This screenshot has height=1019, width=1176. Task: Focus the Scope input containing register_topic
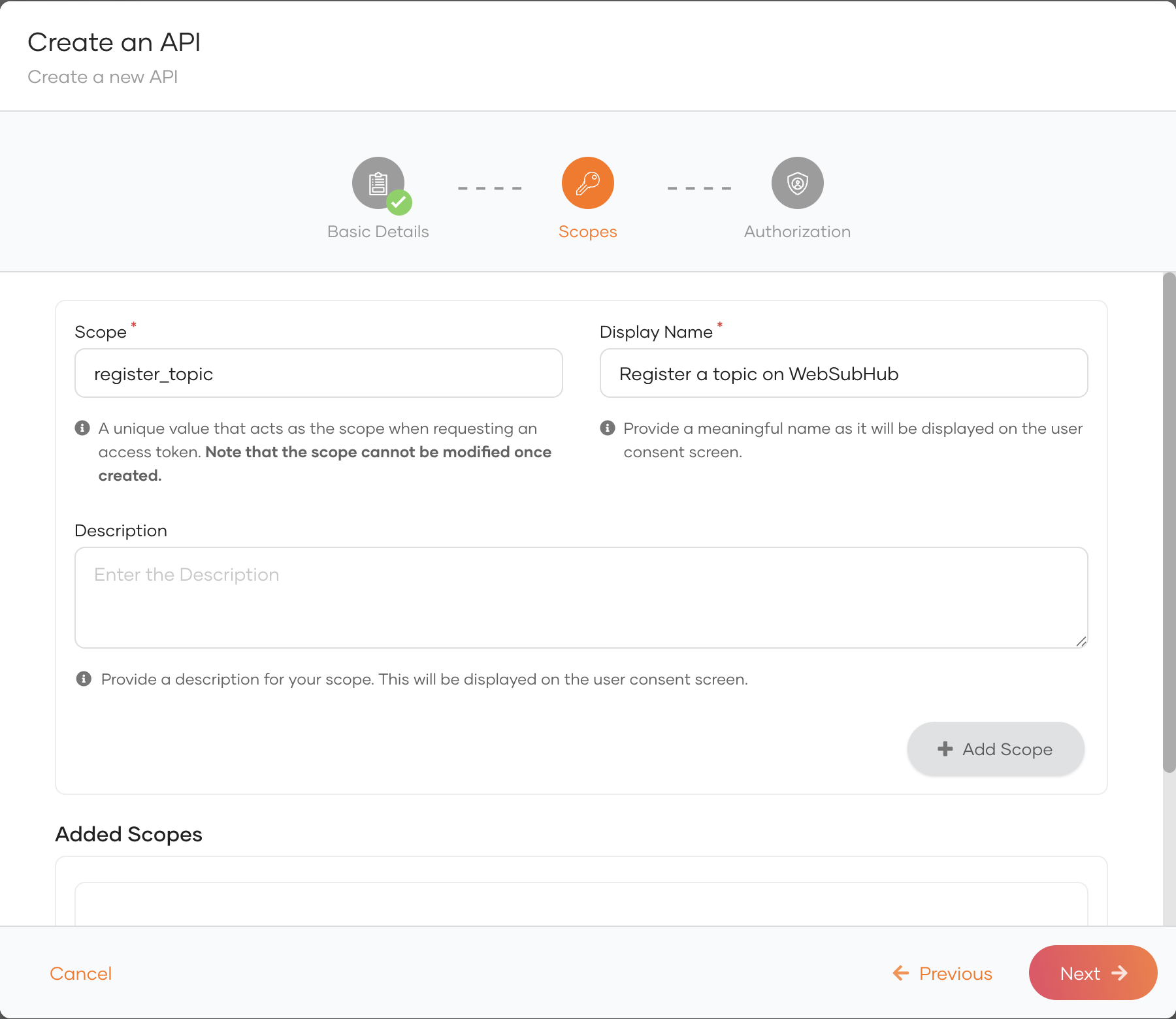[x=319, y=374]
